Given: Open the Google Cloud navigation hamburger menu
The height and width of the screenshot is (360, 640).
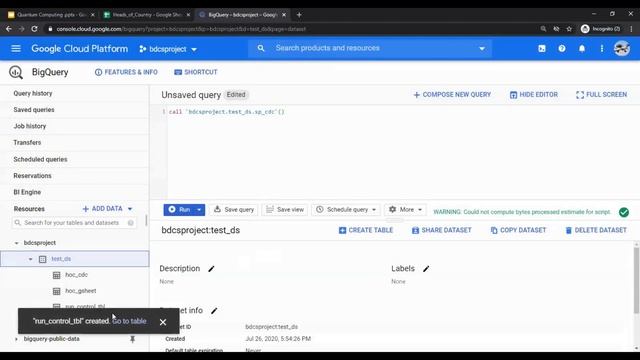Looking at the screenshot, I should (16, 49).
